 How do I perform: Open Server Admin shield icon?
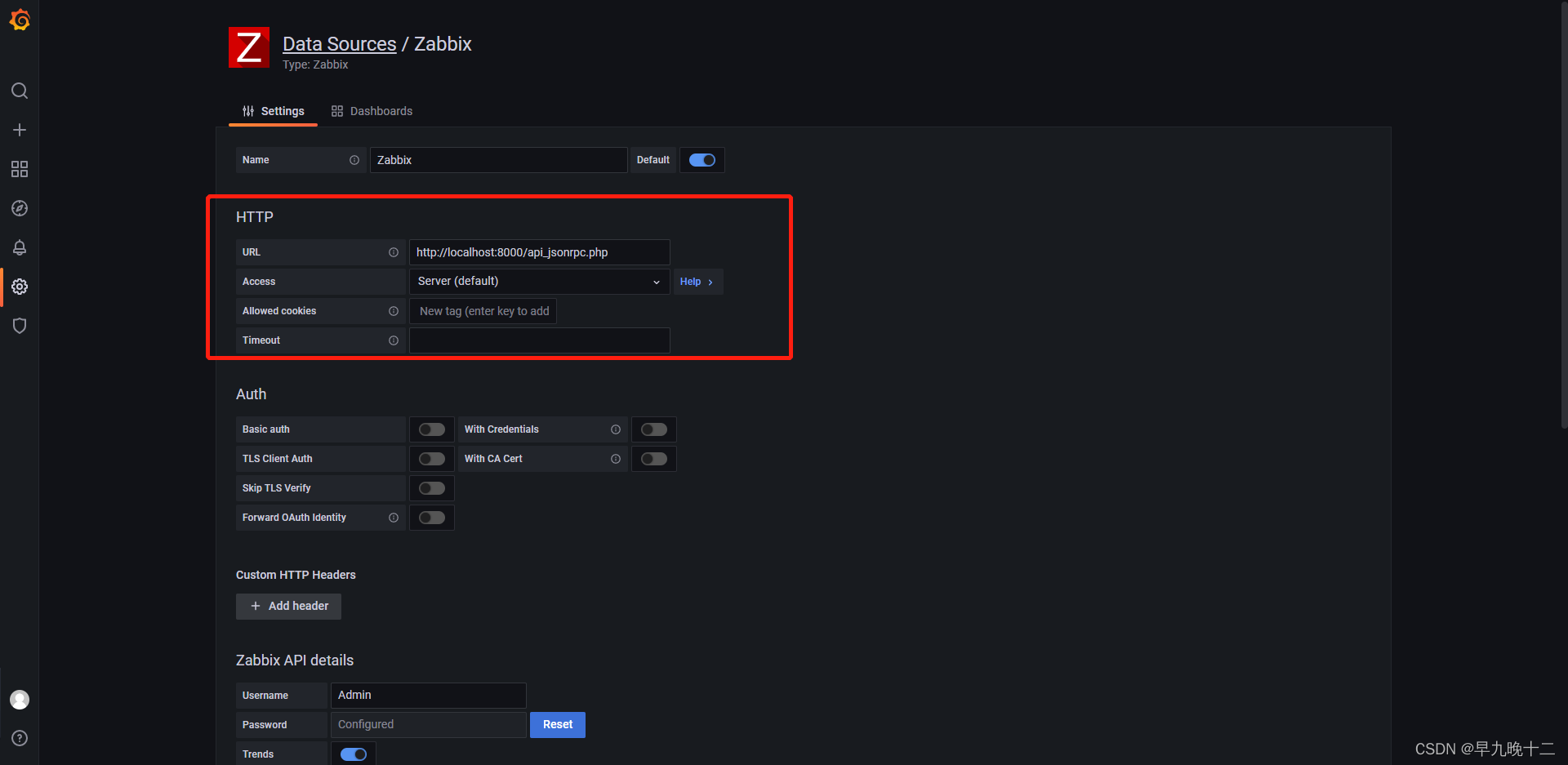pos(20,326)
